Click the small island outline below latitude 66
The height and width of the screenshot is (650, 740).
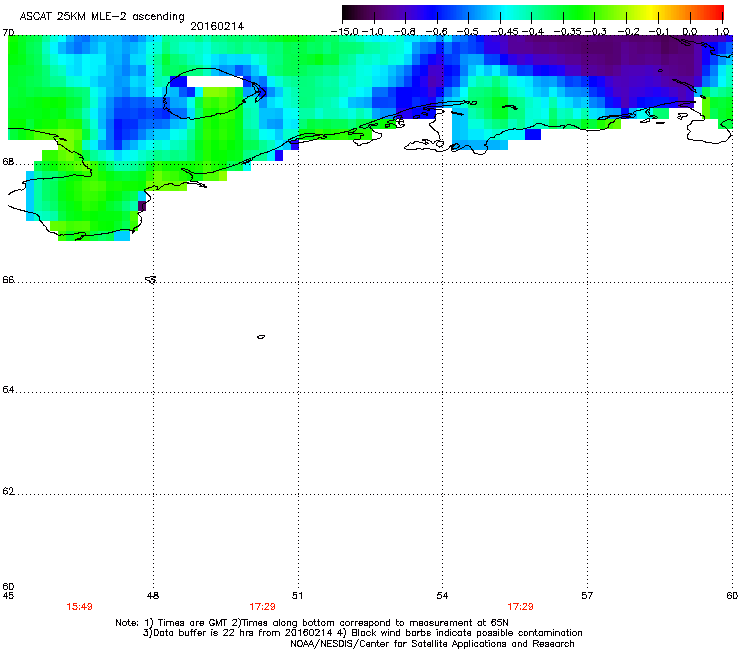coord(261,337)
